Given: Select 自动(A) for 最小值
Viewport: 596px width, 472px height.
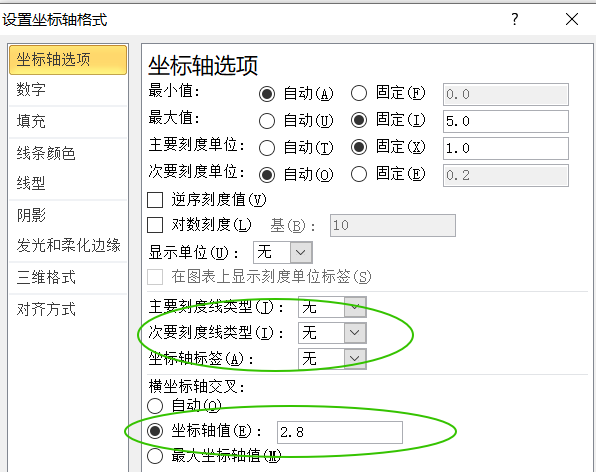Looking at the screenshot, I should coord(266,93).
